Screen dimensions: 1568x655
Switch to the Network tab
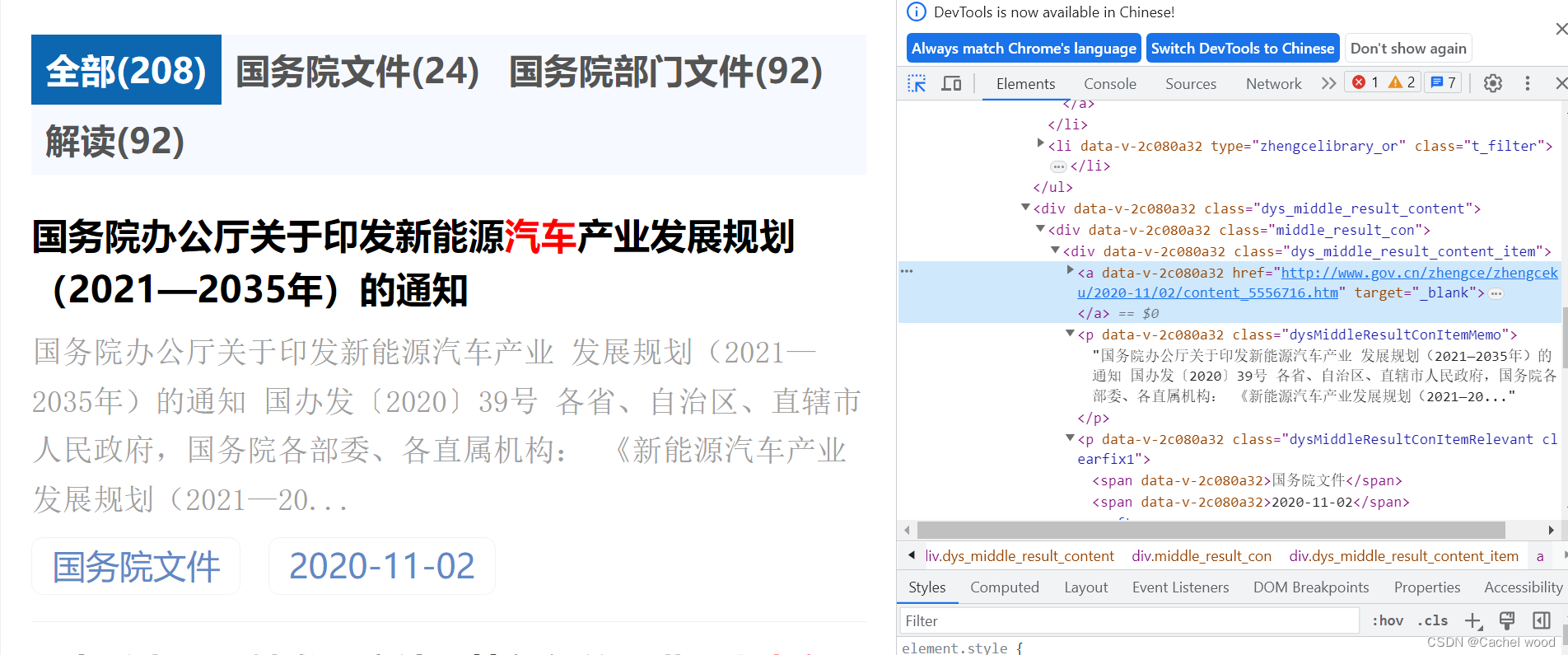tap(1274, 83)
